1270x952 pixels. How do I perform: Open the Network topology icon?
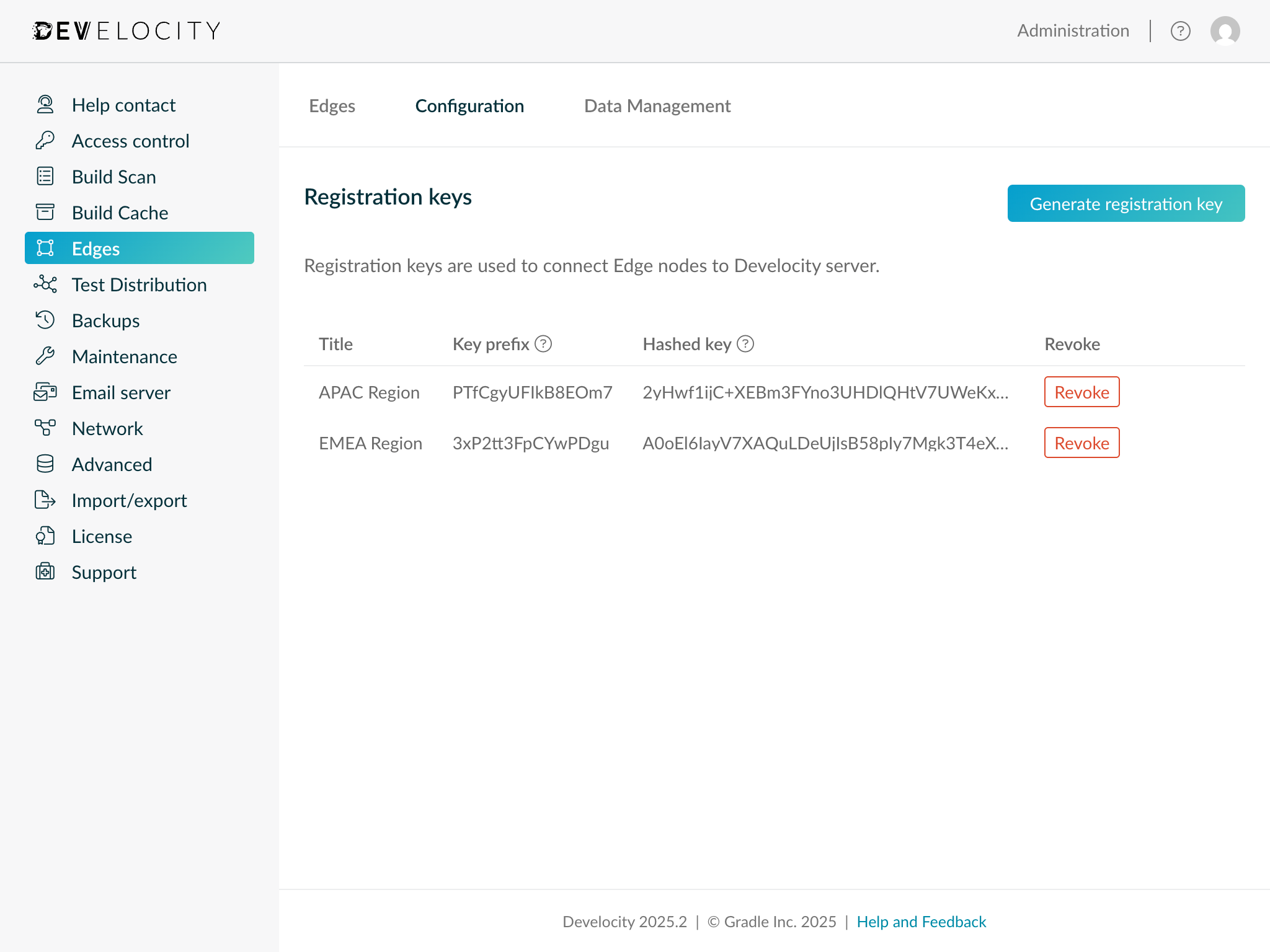(x=44, y=428)
